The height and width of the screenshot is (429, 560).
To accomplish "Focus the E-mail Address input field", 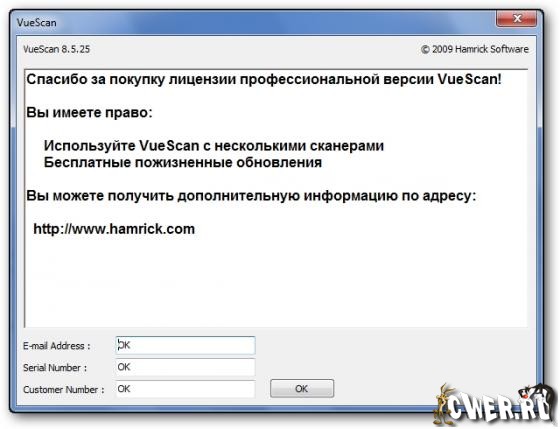I will [185, 345].
